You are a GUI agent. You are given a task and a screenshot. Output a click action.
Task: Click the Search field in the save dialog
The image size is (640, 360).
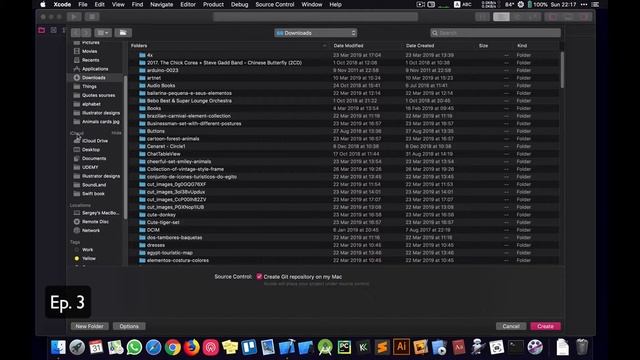coord(495,33)
